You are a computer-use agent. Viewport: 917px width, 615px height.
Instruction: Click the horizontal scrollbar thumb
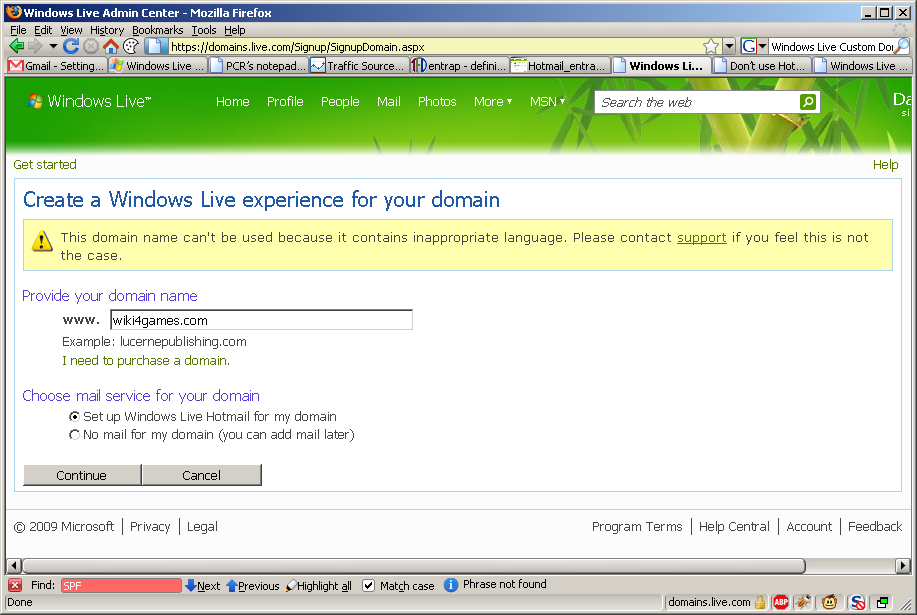(413, 566)
